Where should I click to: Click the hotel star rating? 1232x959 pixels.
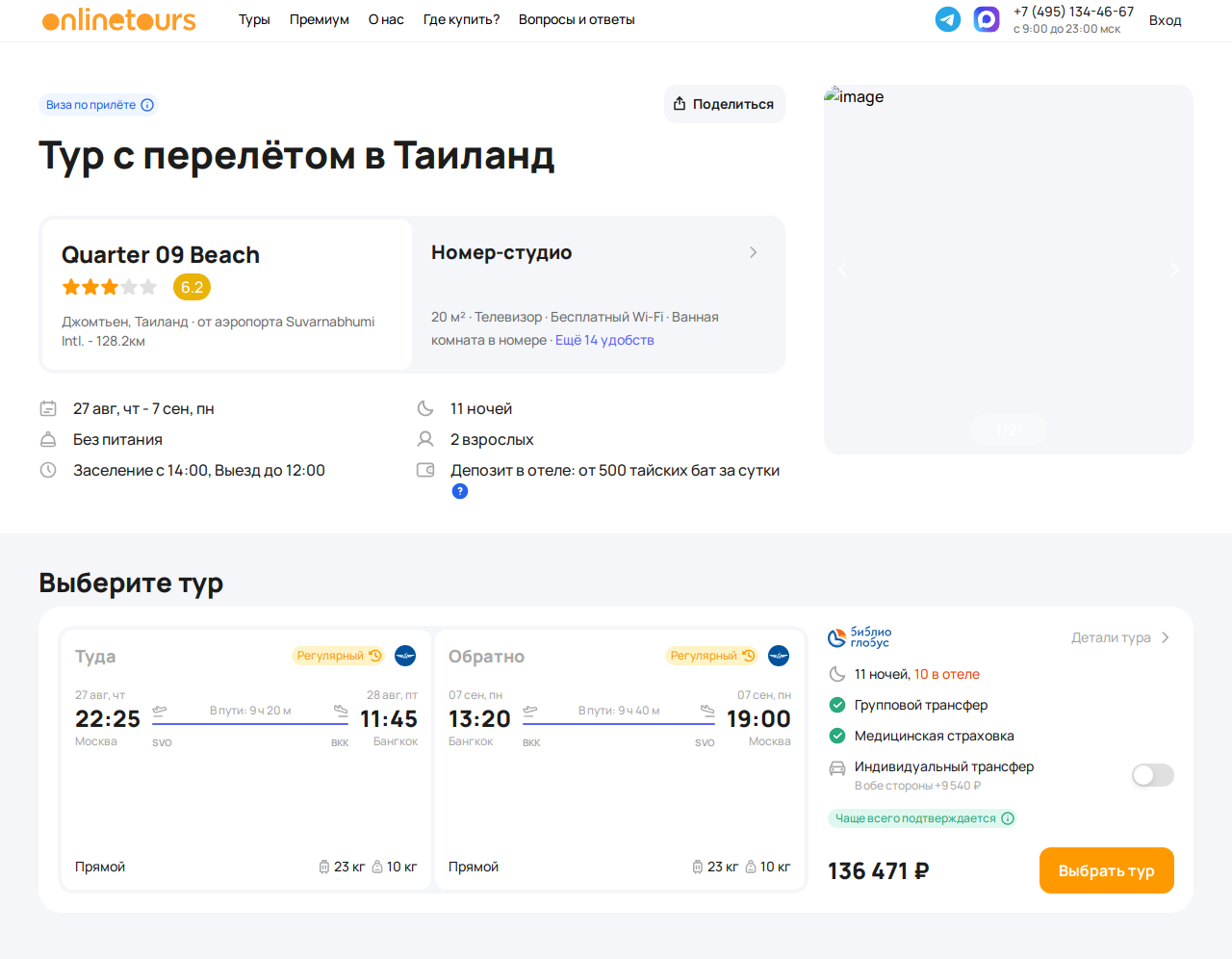tap(109, 287)
